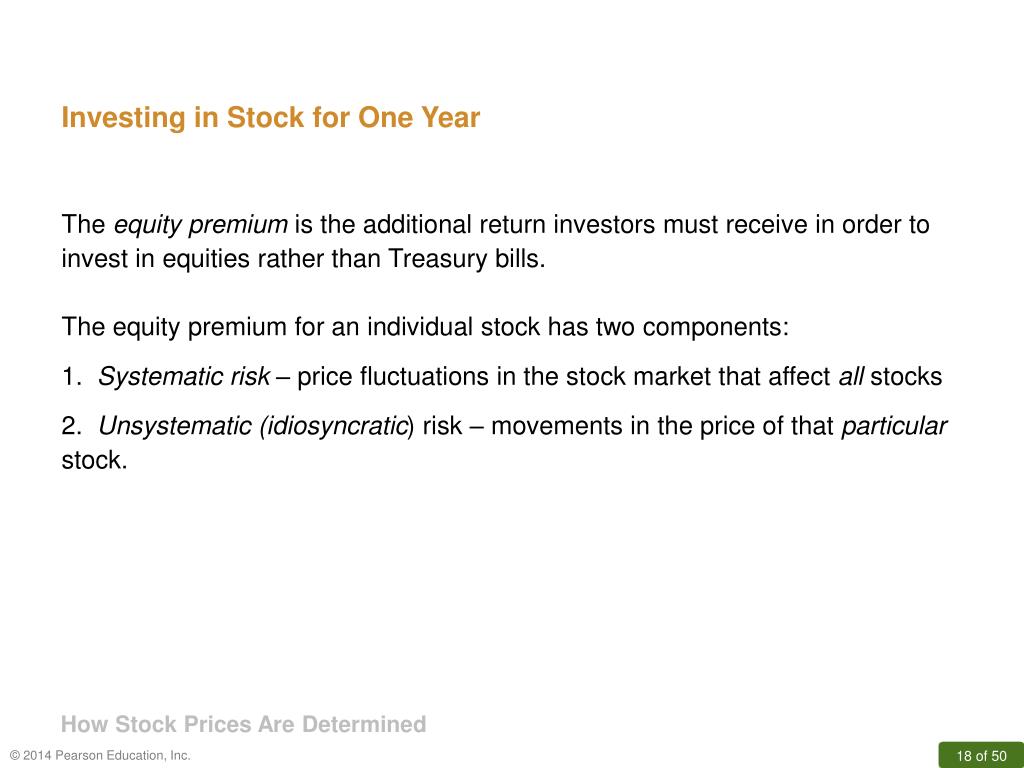Viewport: 1024px width, 768px height.
Task: Click the italic word all
Action: [852, 377]
